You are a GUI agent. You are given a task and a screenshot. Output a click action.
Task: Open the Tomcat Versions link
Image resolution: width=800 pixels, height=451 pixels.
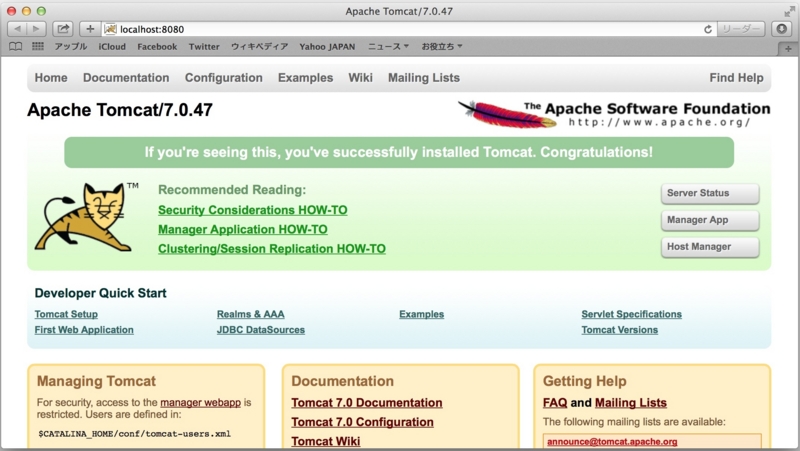[x=619, y=330]
